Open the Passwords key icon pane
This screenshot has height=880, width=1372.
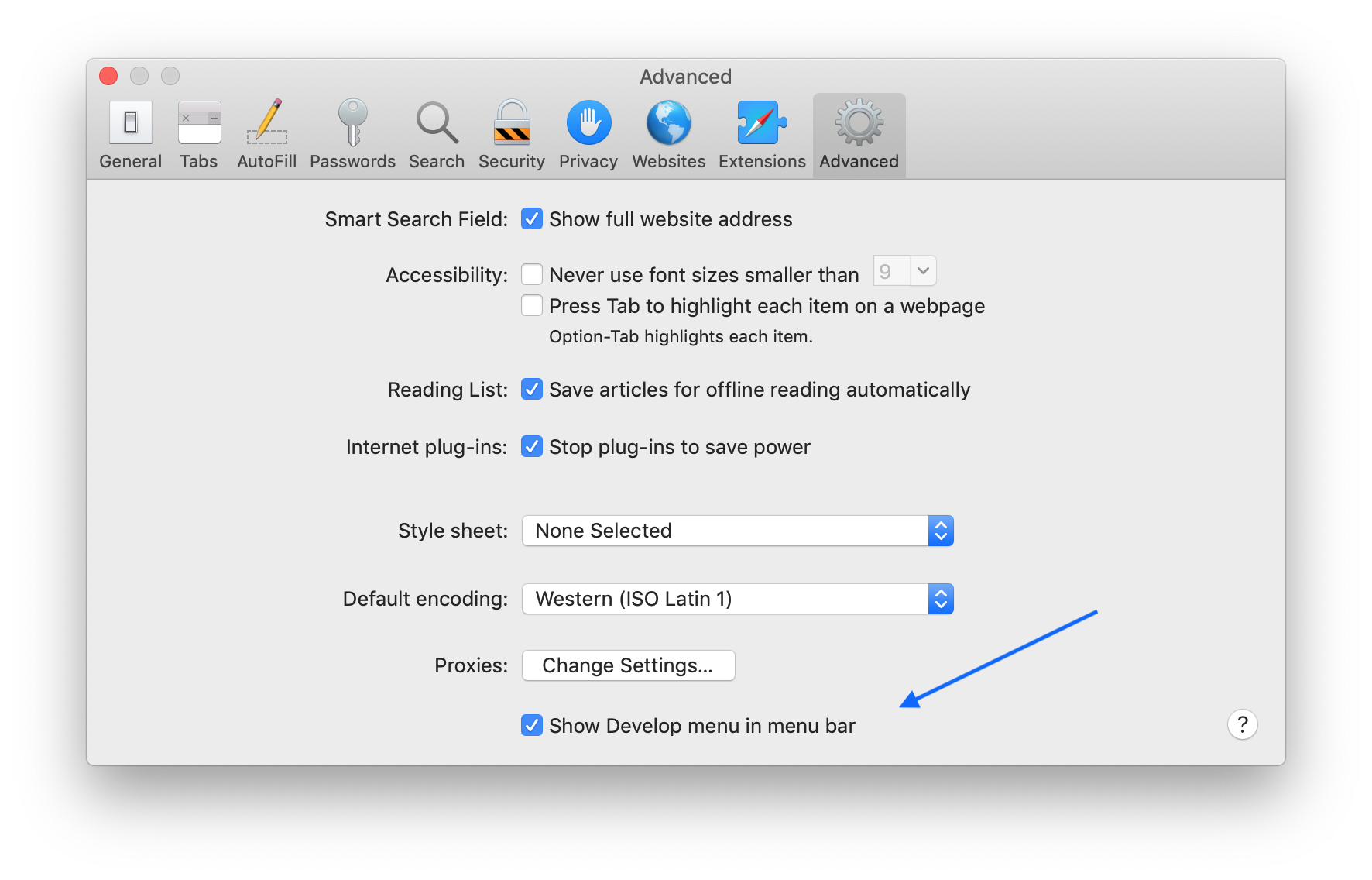point(352,136)
